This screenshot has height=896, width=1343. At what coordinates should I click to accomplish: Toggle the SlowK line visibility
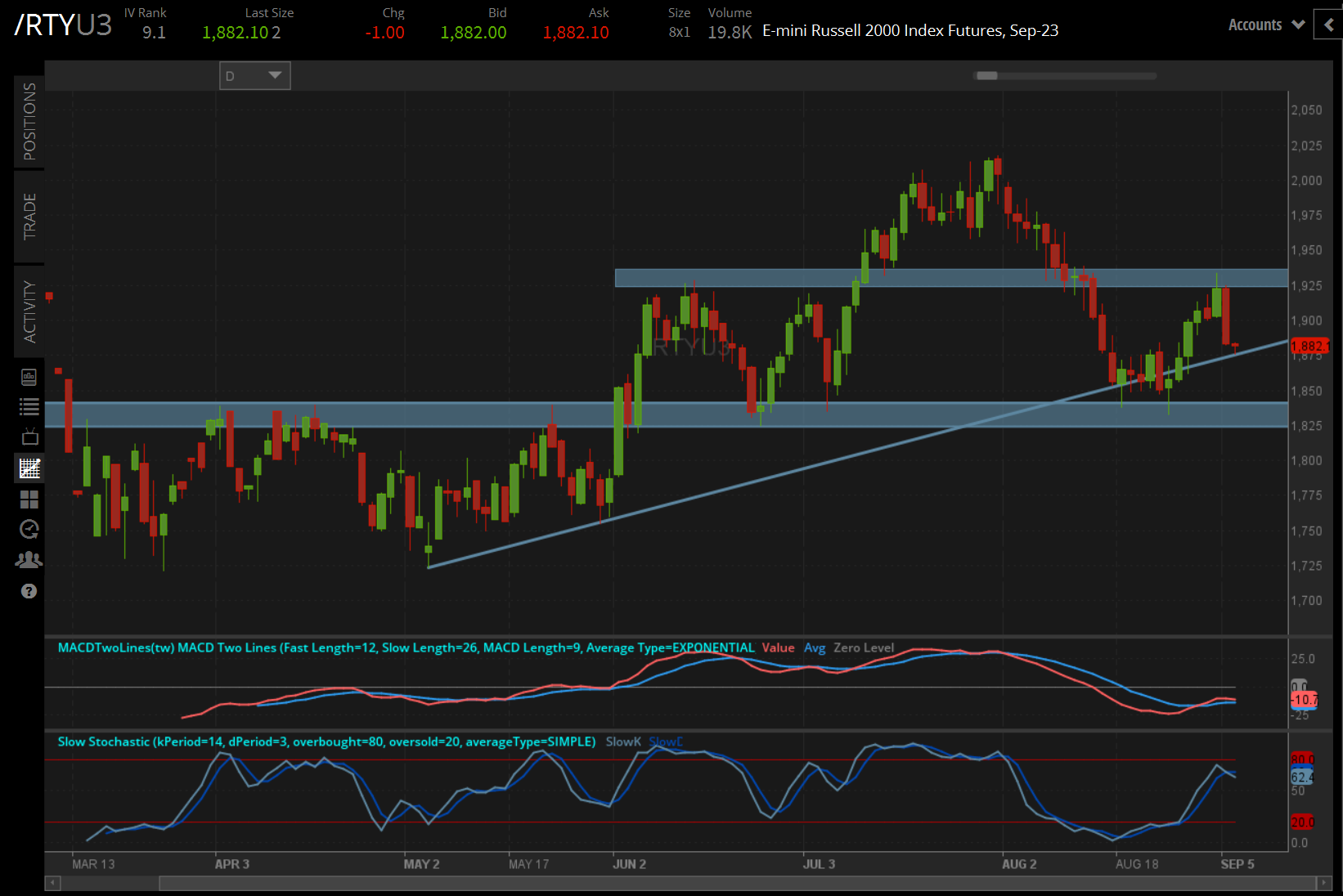click(622, 741)
